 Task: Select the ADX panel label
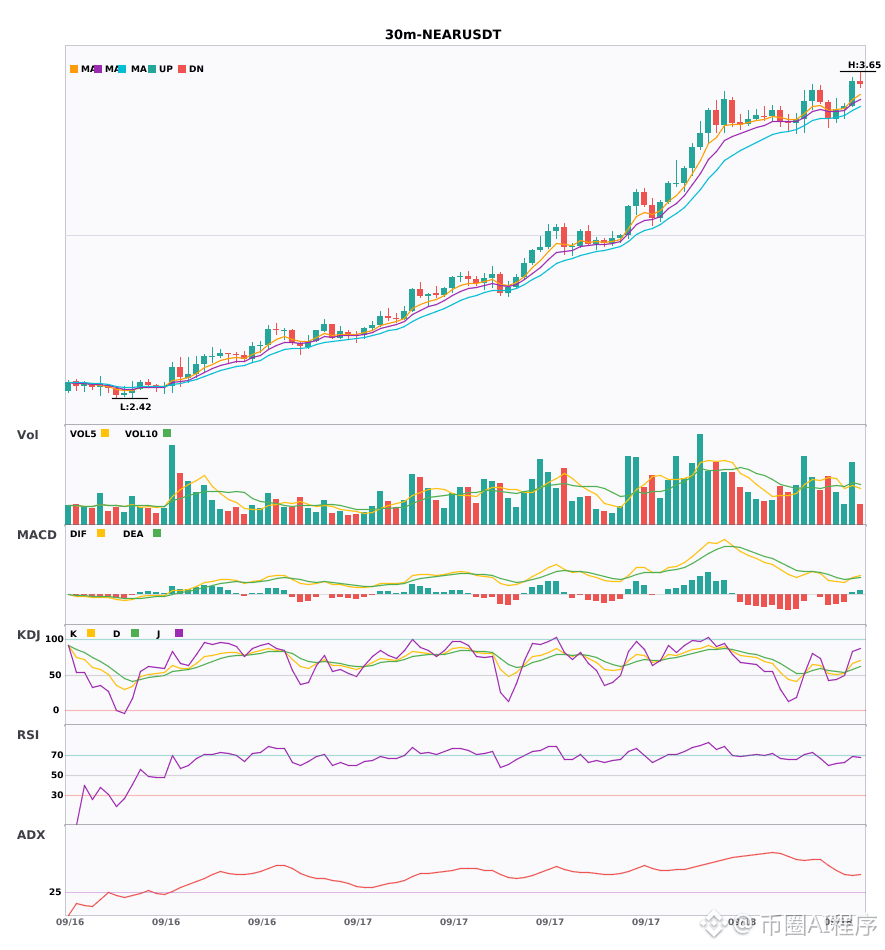pyautogui.click(x=31, y=835)
